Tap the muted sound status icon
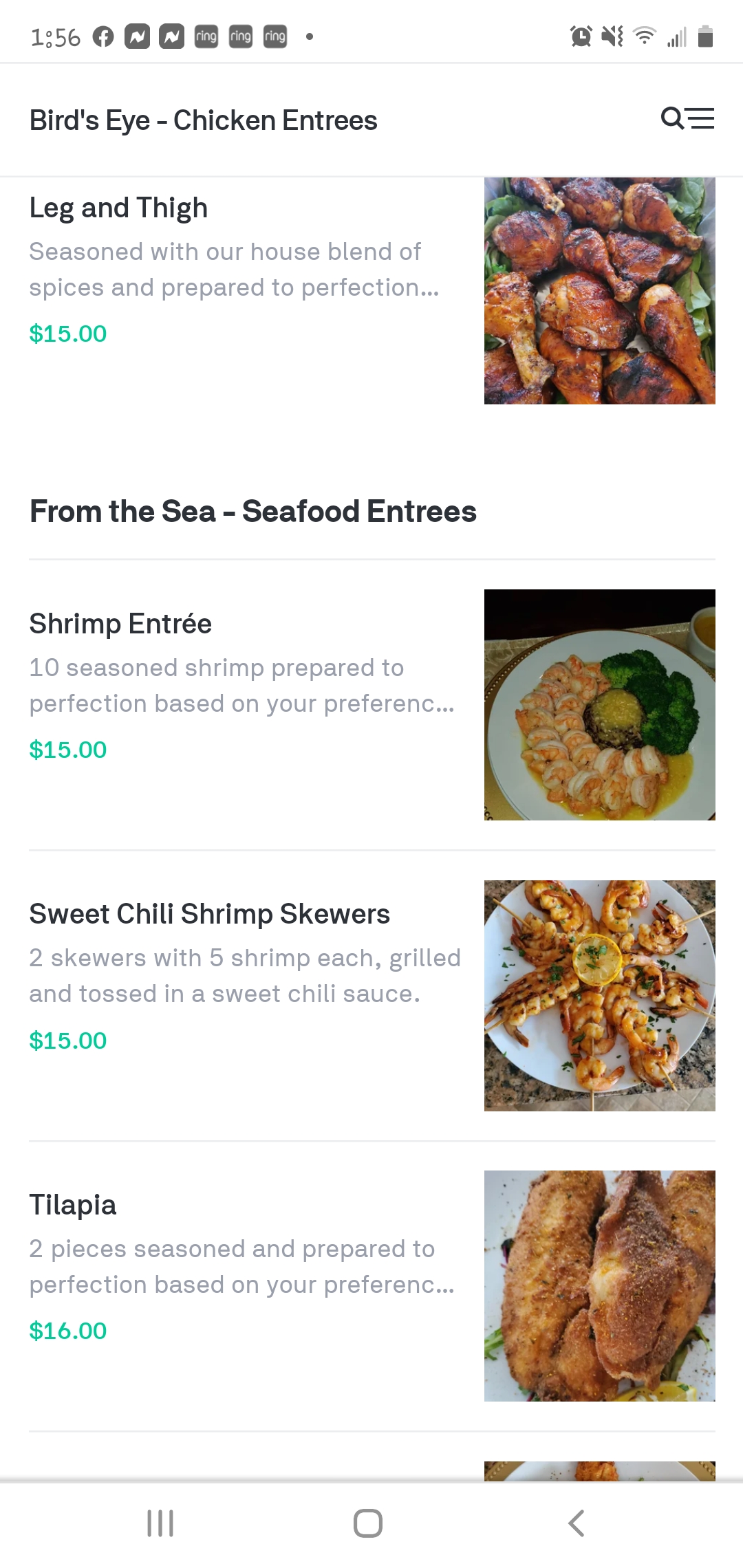Viewport: 743px width, 1568px height. point(612,36)
